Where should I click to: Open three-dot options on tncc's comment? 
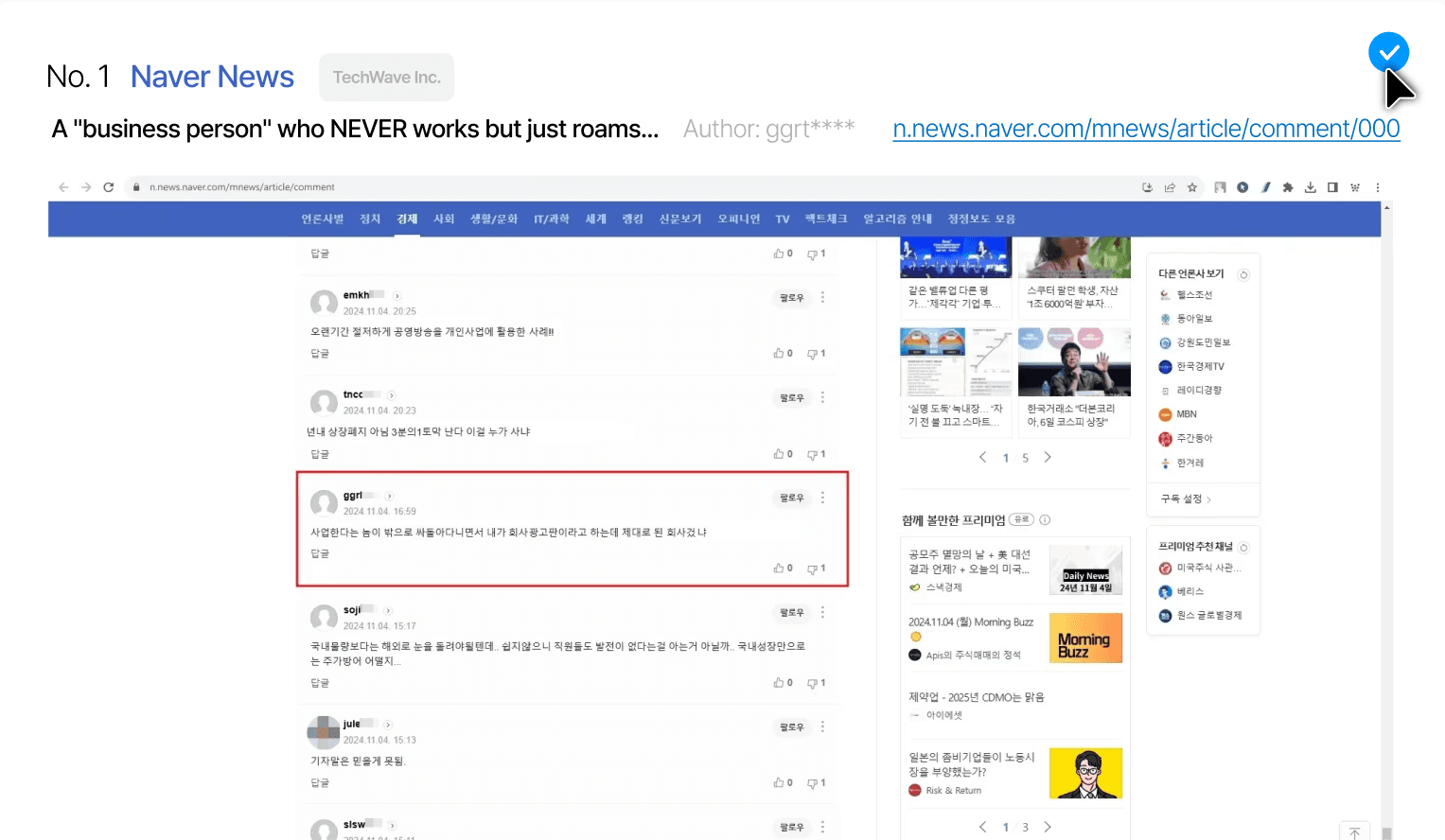tap(823, 397)
